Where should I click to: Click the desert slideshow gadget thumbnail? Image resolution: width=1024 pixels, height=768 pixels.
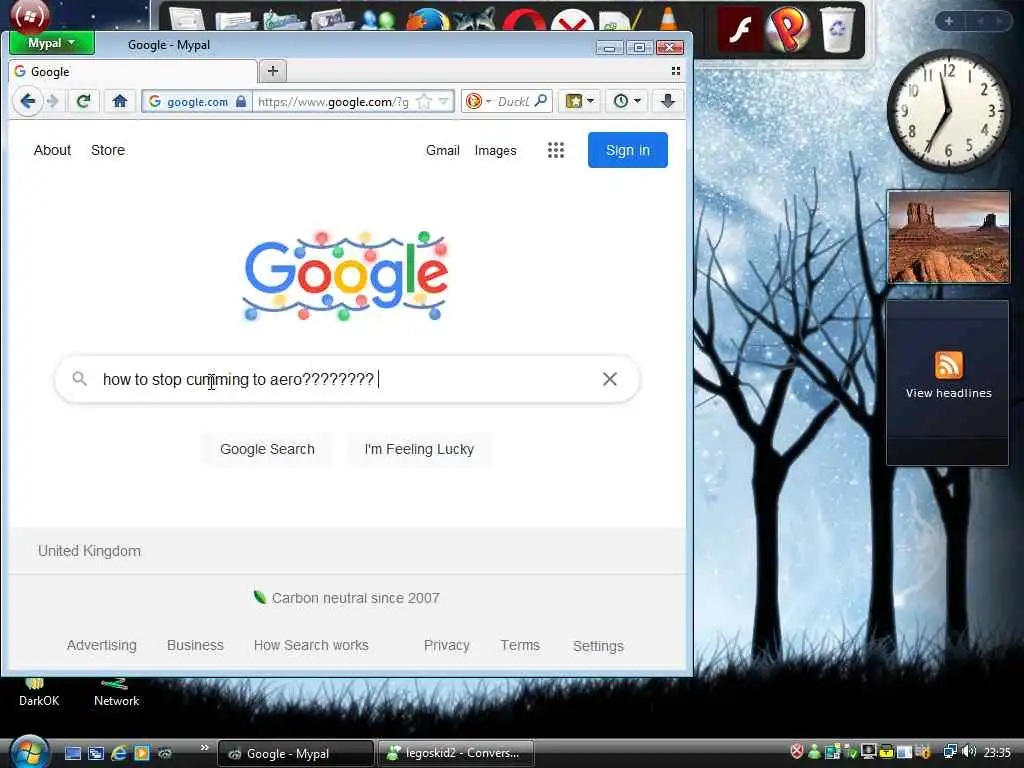click(x=948, y=237)
